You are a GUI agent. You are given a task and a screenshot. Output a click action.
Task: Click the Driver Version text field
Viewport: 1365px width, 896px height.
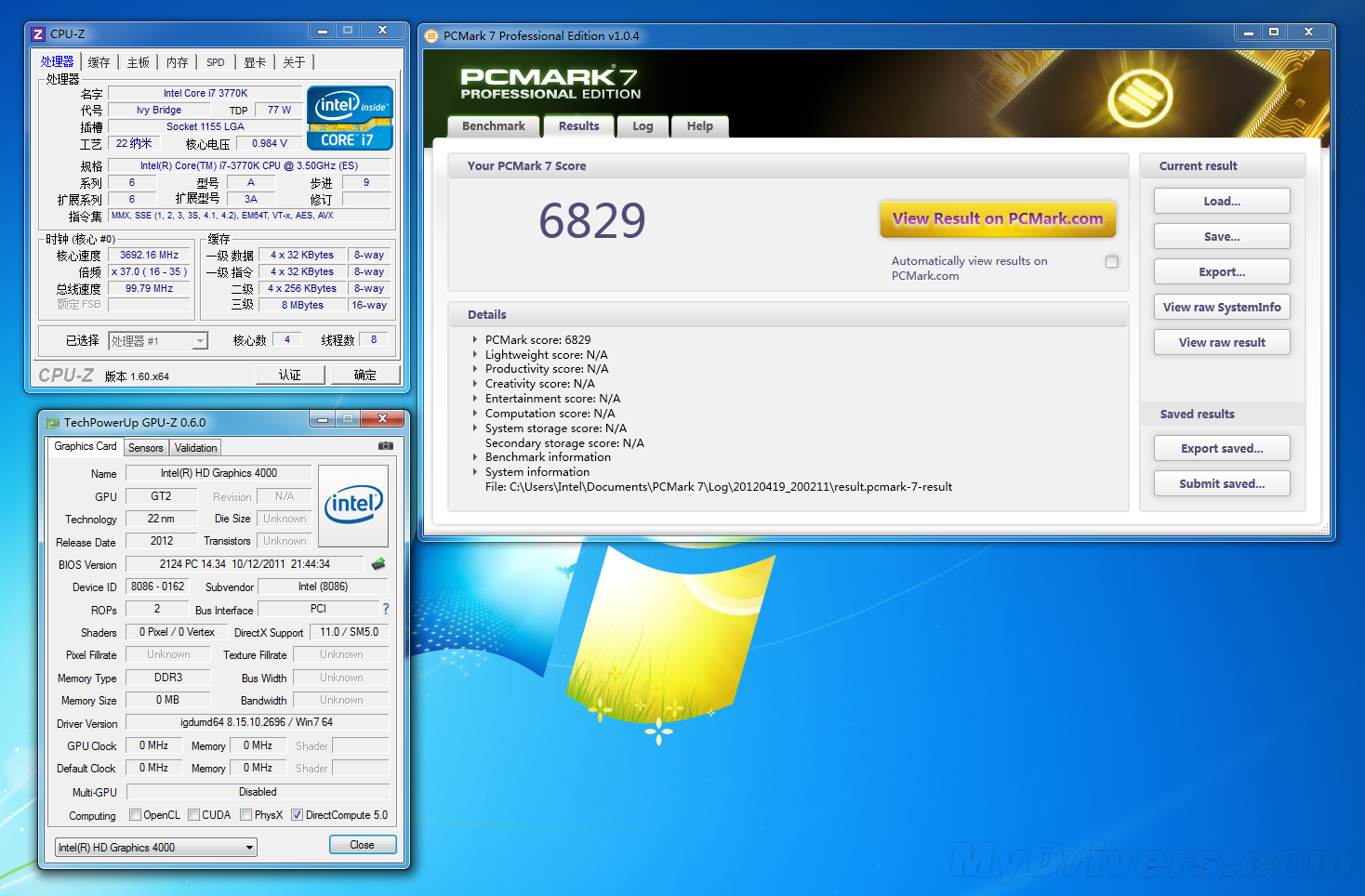click(x=257, y=722)
